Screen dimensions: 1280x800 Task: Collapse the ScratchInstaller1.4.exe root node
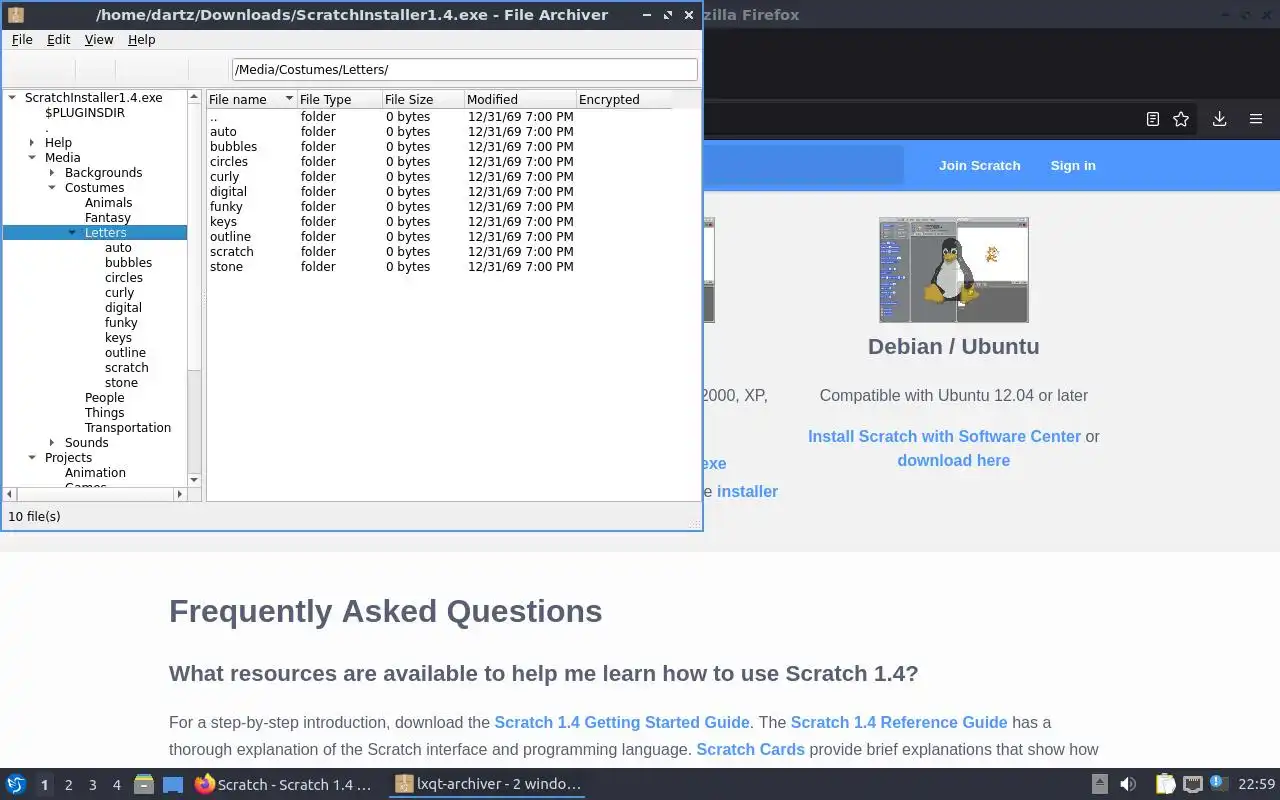click(12, 97)
